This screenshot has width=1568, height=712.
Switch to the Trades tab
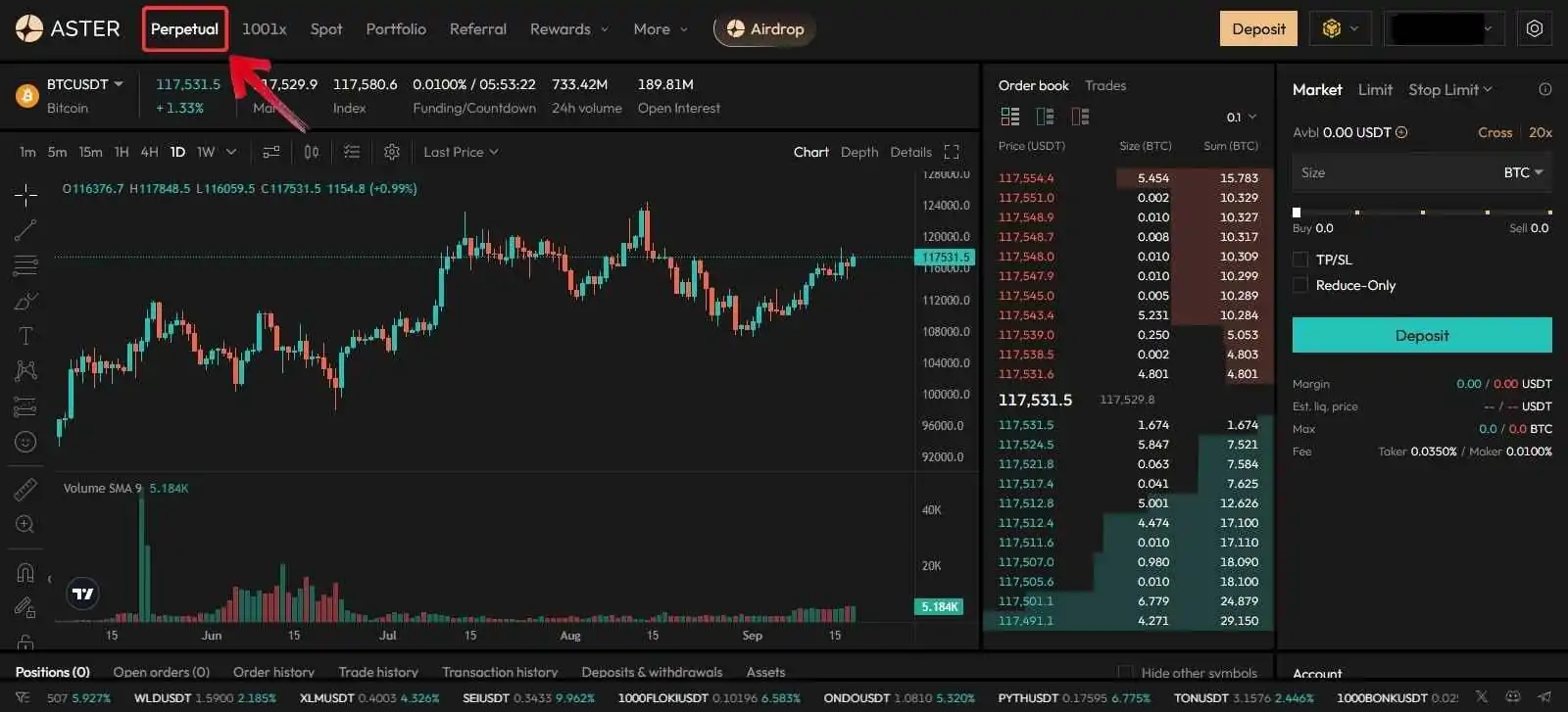[x=1105, y=85]
